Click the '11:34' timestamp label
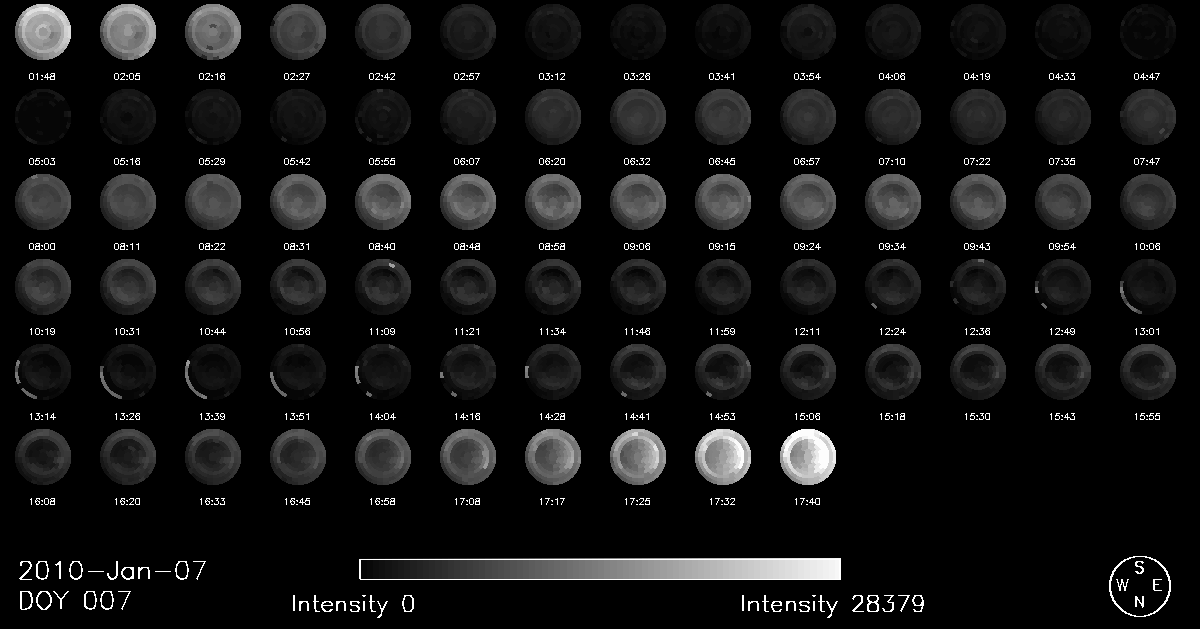The image size is (1200, 629). (x=552, y=331)
